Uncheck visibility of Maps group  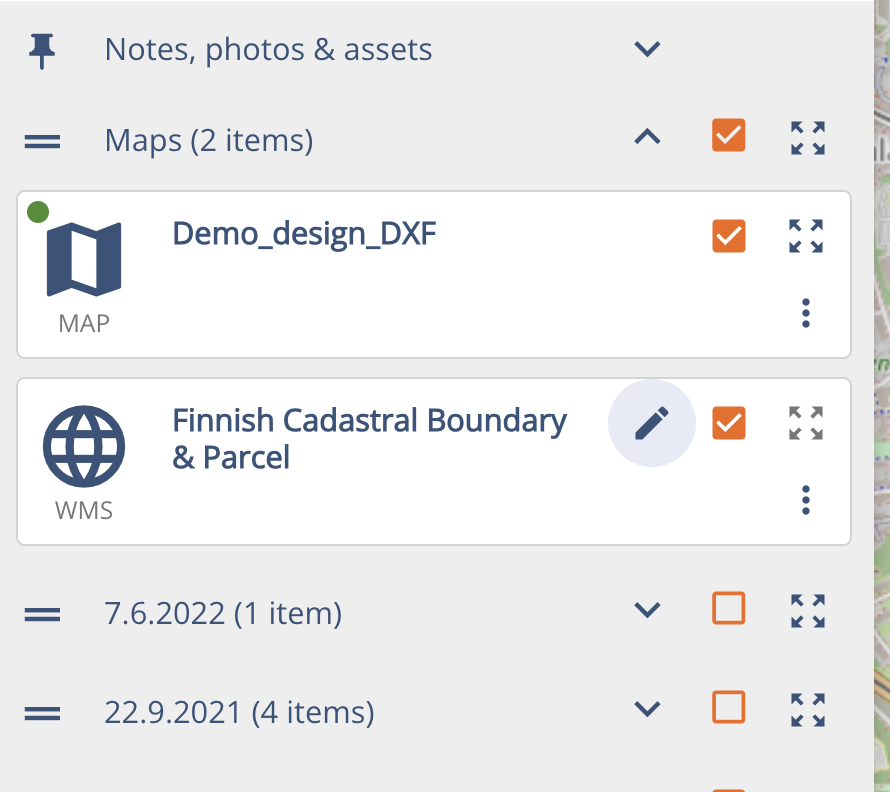click(x=729, y=135)
